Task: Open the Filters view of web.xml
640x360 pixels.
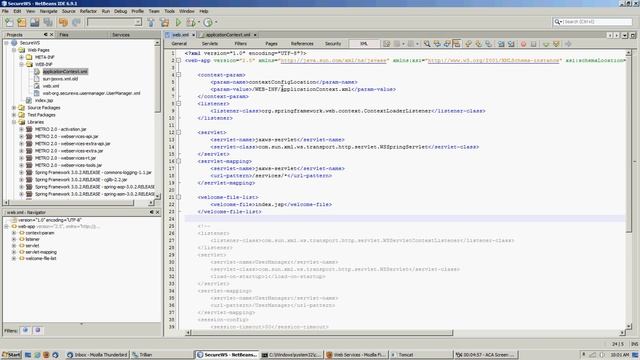Action: 240,44
